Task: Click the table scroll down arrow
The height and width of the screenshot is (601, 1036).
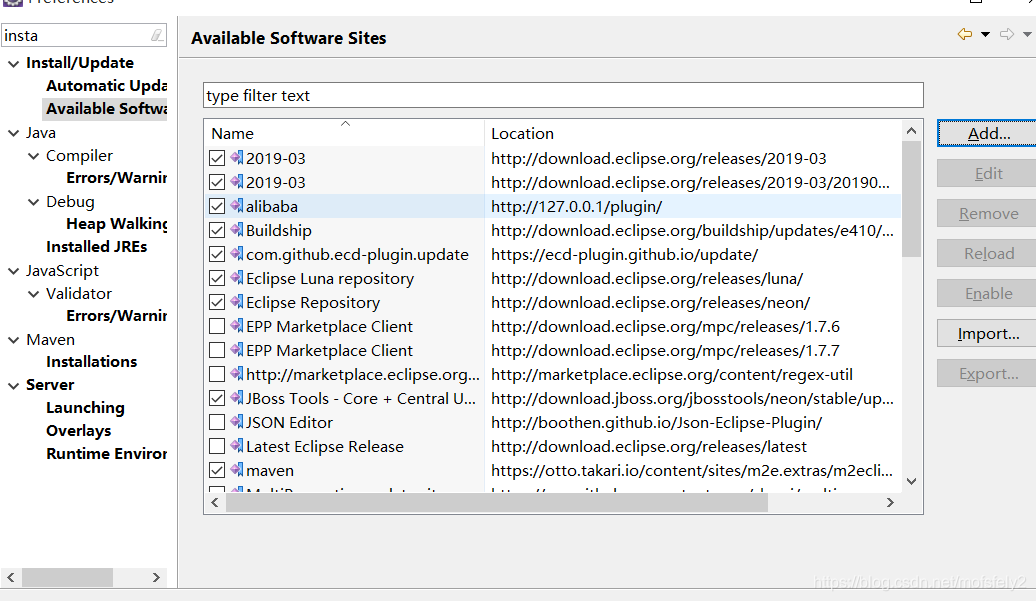Action: [x=911, y=481]
